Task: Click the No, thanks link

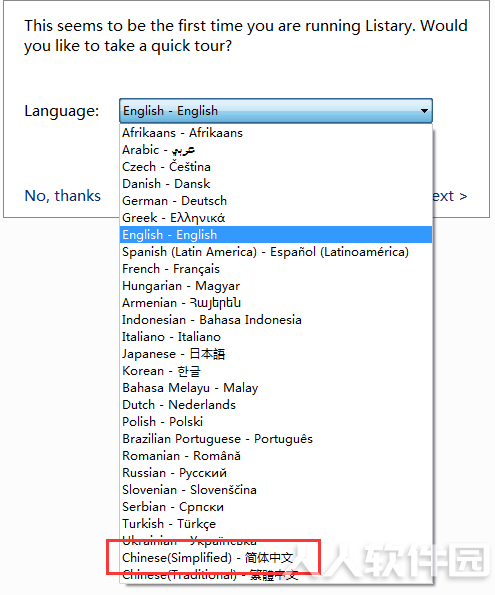Action: [63, 196]
